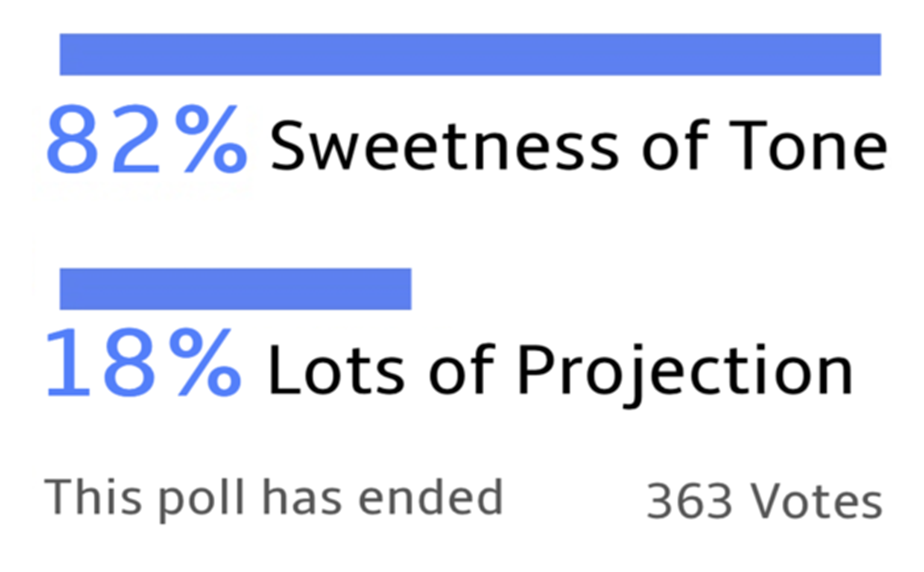The image size is (924, 572).
Task: Click the 82% blue result bar
Action: click(470, 54)
